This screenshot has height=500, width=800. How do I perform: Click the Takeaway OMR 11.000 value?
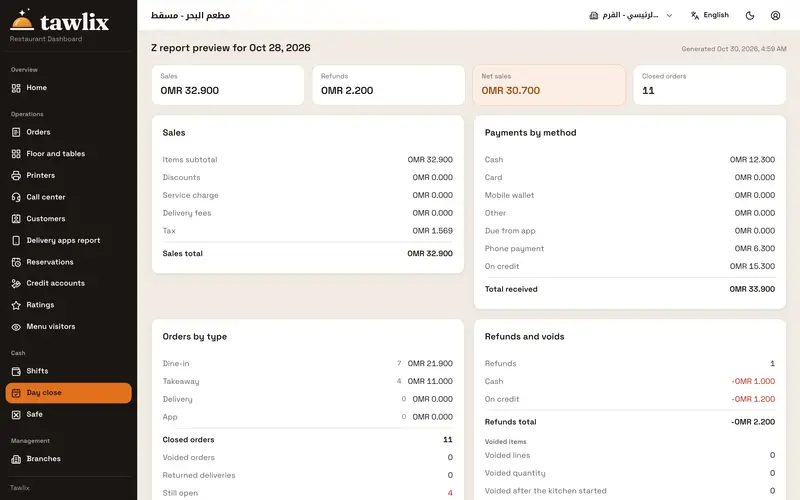(430, 382)
